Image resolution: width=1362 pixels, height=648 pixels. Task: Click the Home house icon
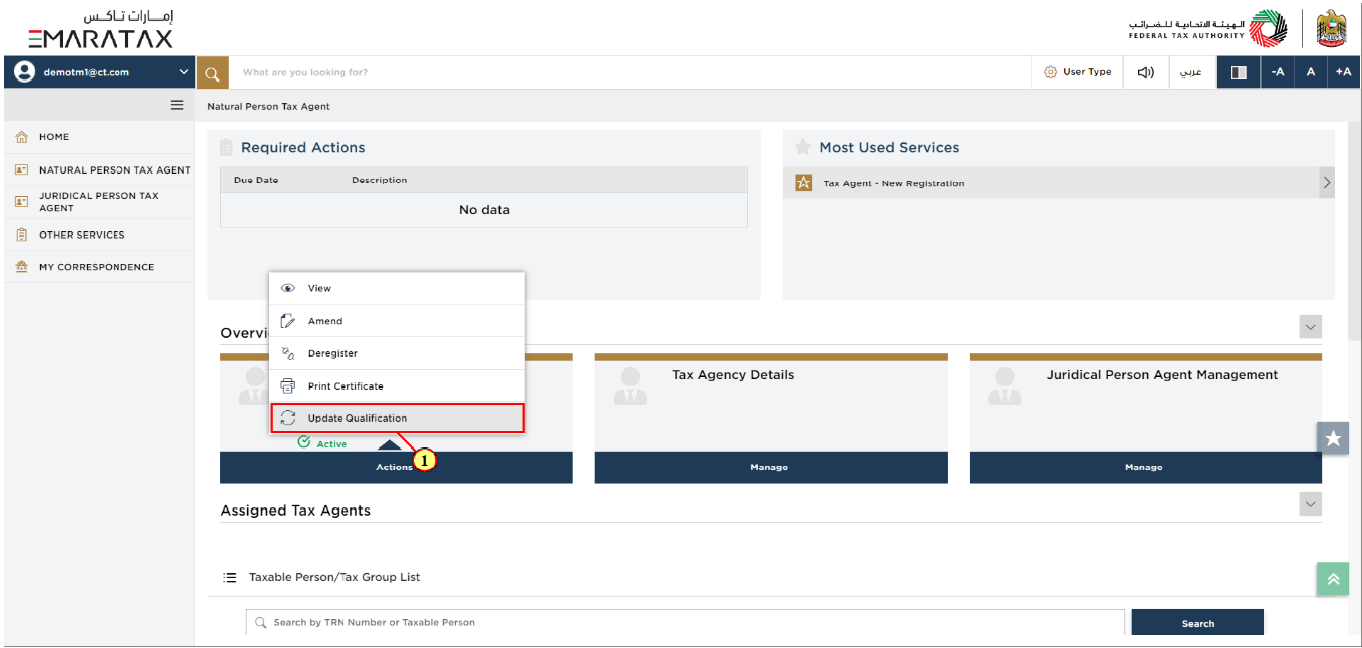21,137
